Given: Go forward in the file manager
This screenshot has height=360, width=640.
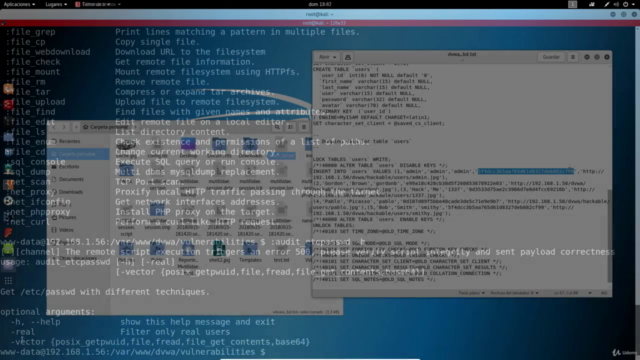Looking at the screenshot, I should 64,127.
